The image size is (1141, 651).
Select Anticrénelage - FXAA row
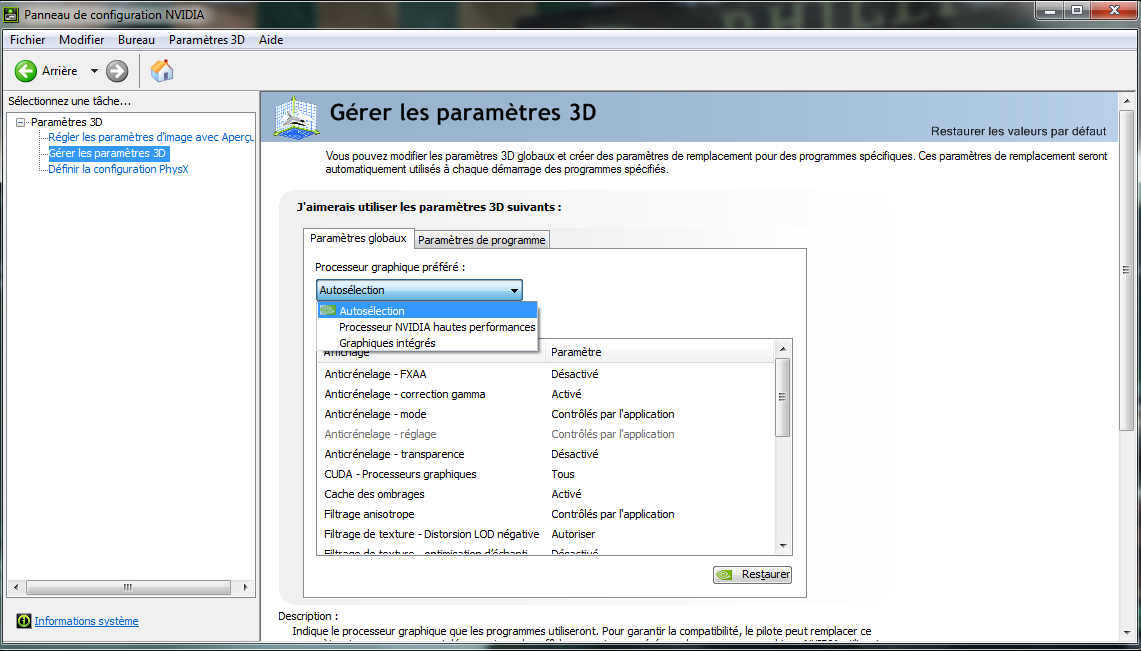click(545, 374)
